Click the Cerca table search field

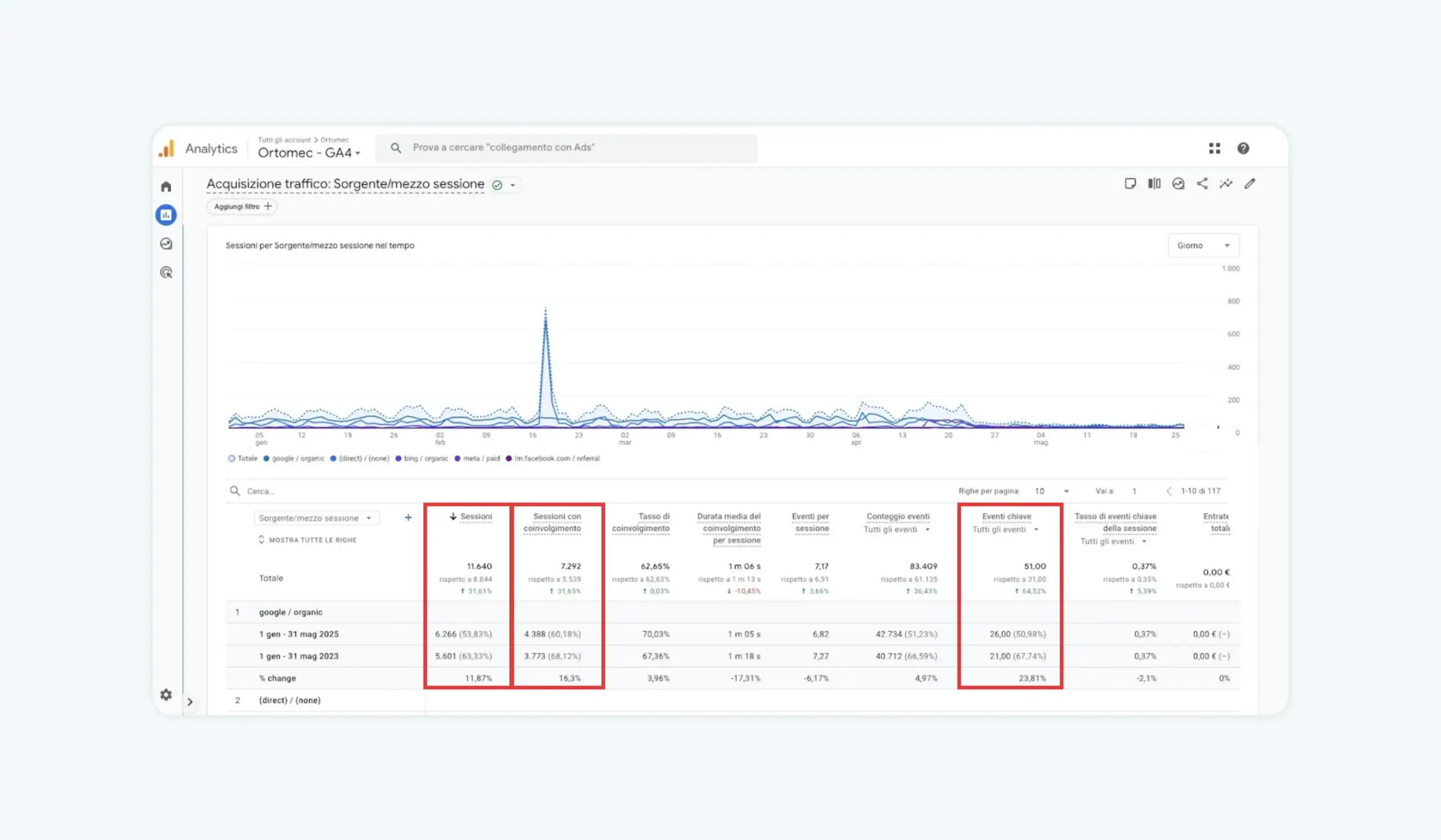click(x=583, y=491)
